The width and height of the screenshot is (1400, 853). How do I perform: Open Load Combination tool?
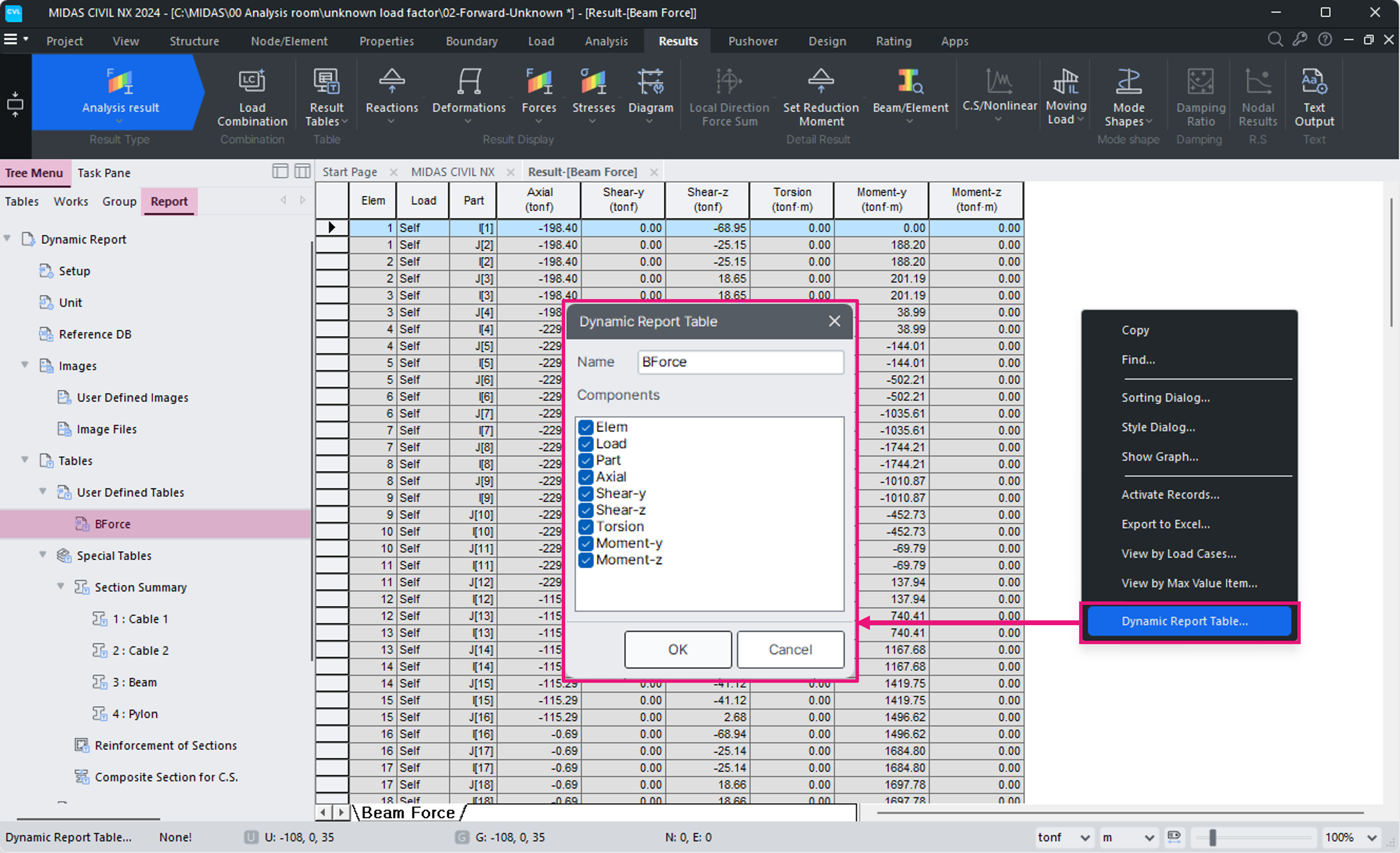[252, 97]
